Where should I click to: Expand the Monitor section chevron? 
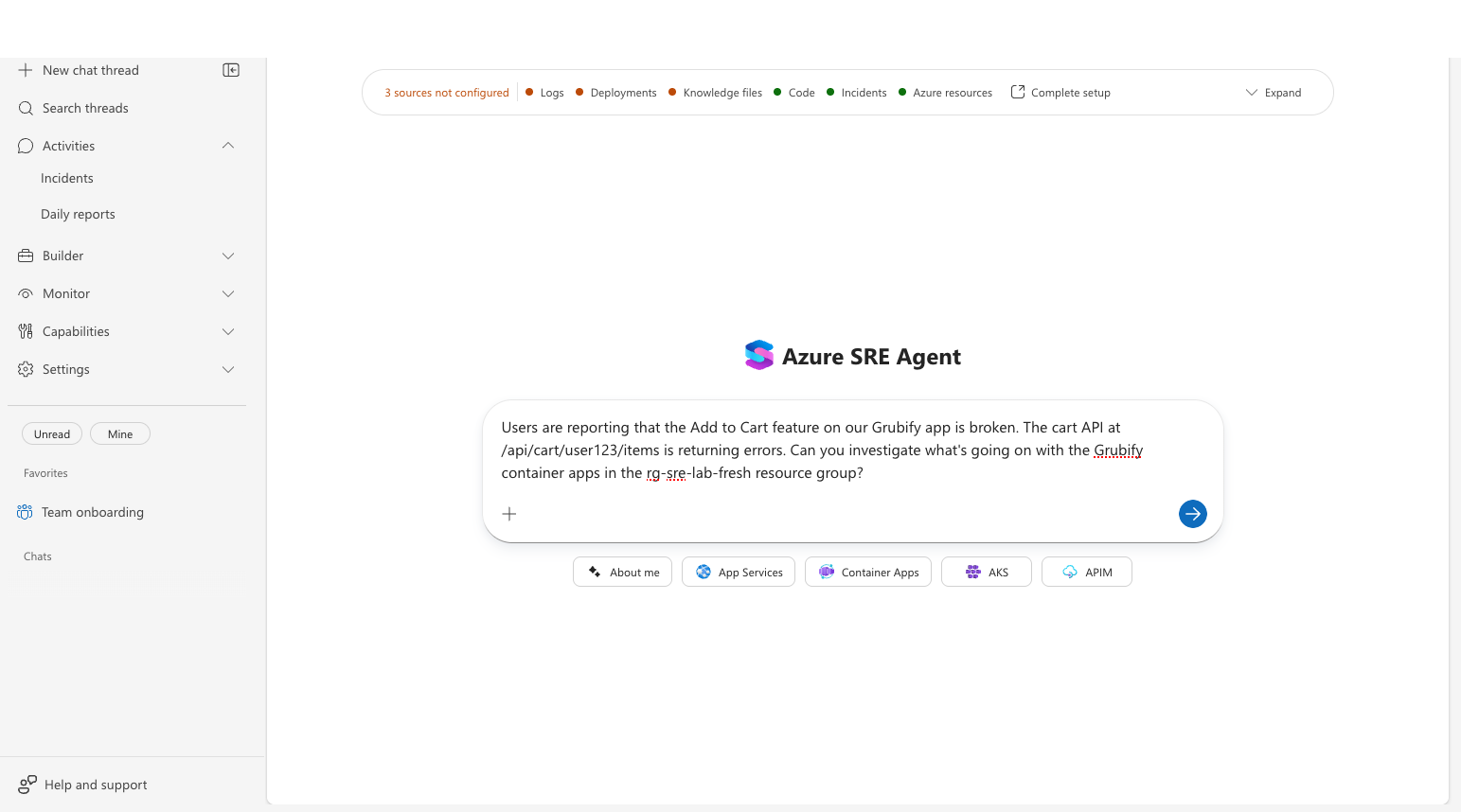(x=228, y=293)
